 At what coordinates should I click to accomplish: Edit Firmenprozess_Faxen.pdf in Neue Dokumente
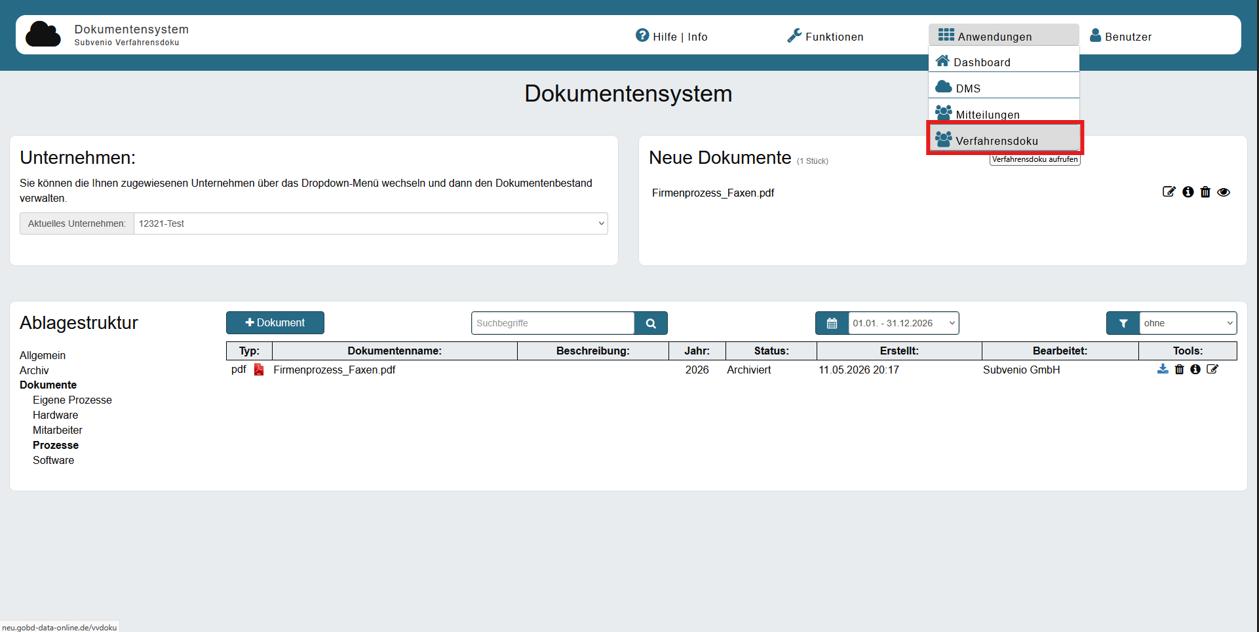tap(1169, 192)
